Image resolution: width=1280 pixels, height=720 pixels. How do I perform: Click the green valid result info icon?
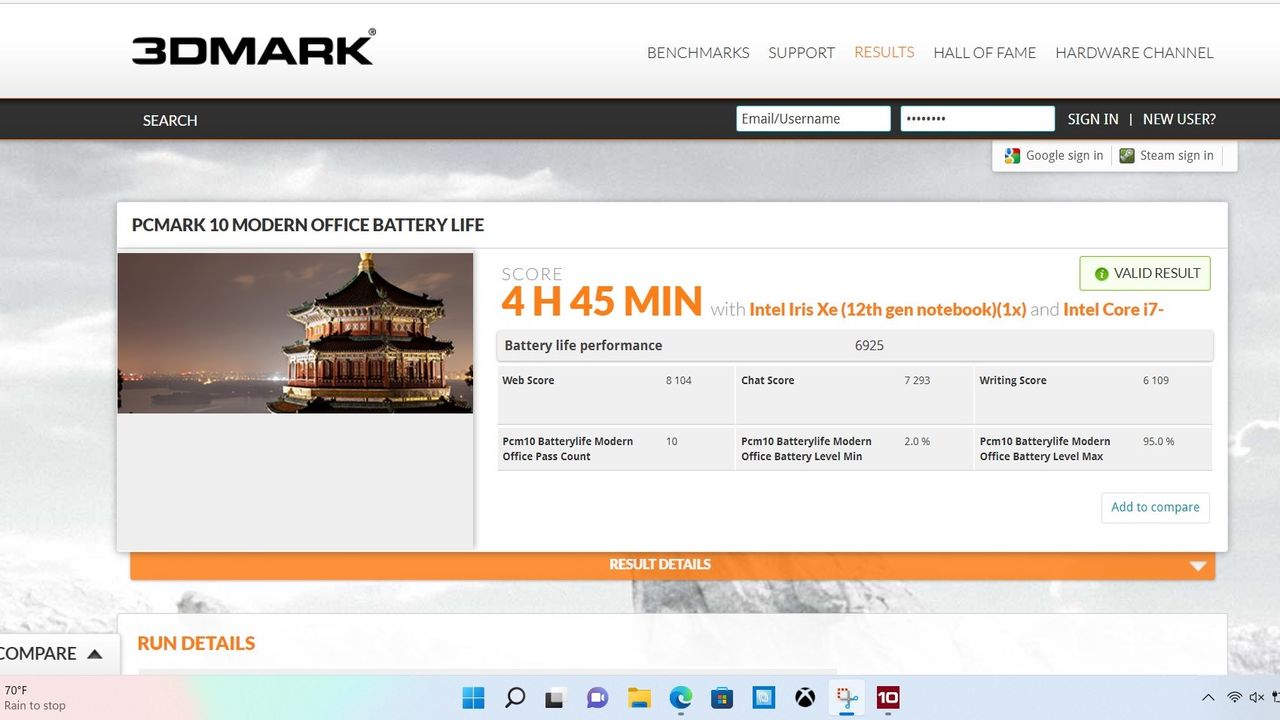pos(1101,274)
